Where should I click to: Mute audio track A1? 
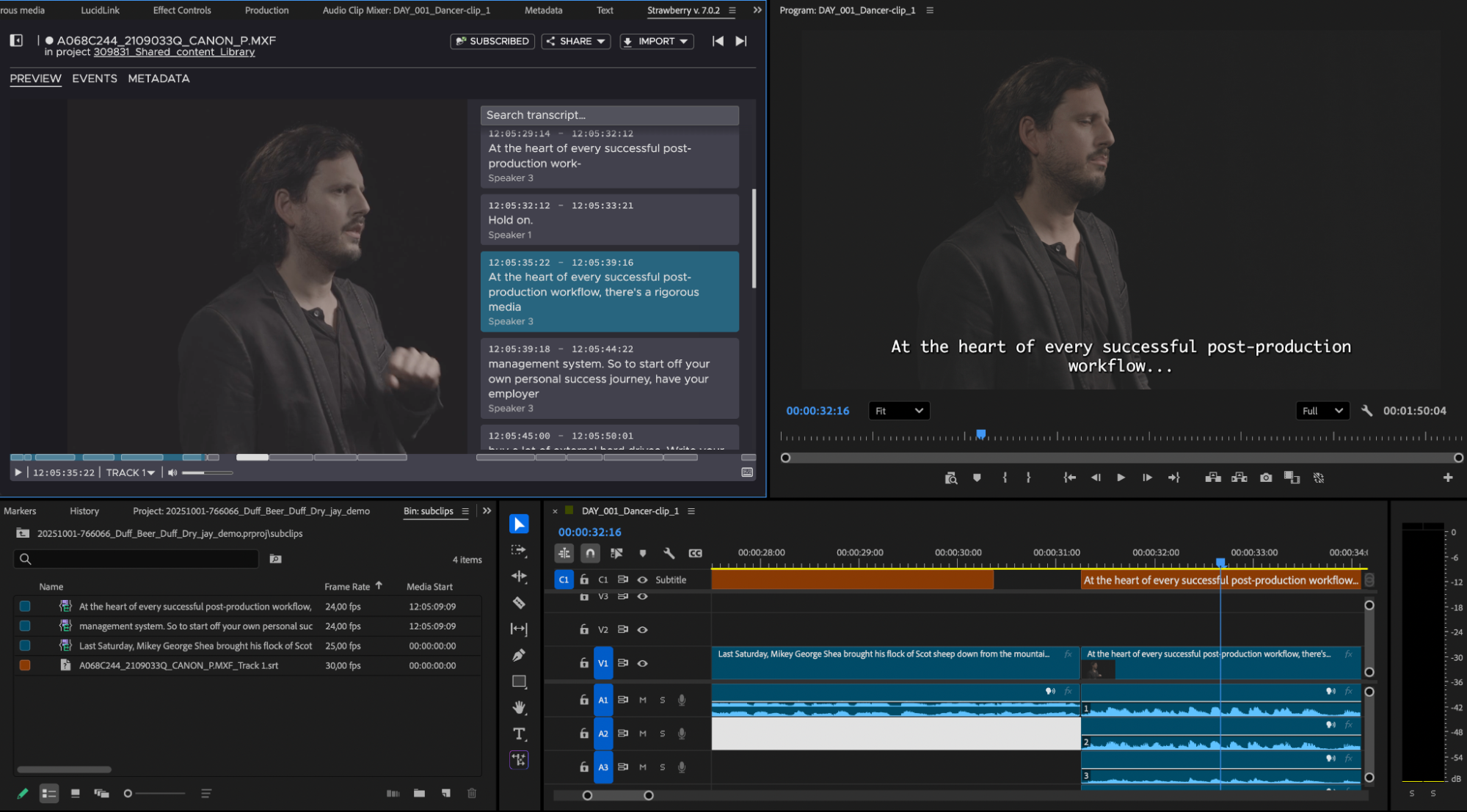tap(643, 700)
